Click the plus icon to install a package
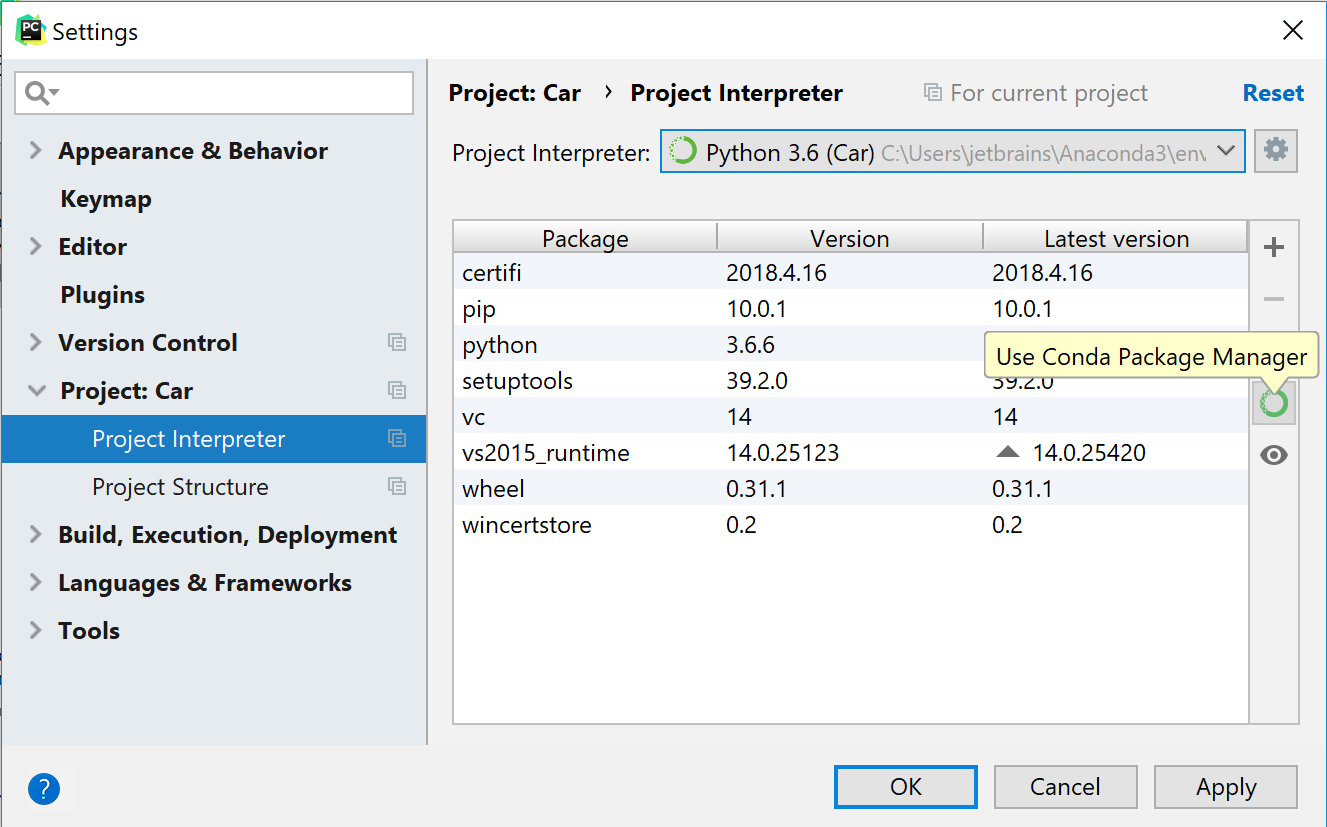Screen dimensions: 1327x827 point(1274,248)
